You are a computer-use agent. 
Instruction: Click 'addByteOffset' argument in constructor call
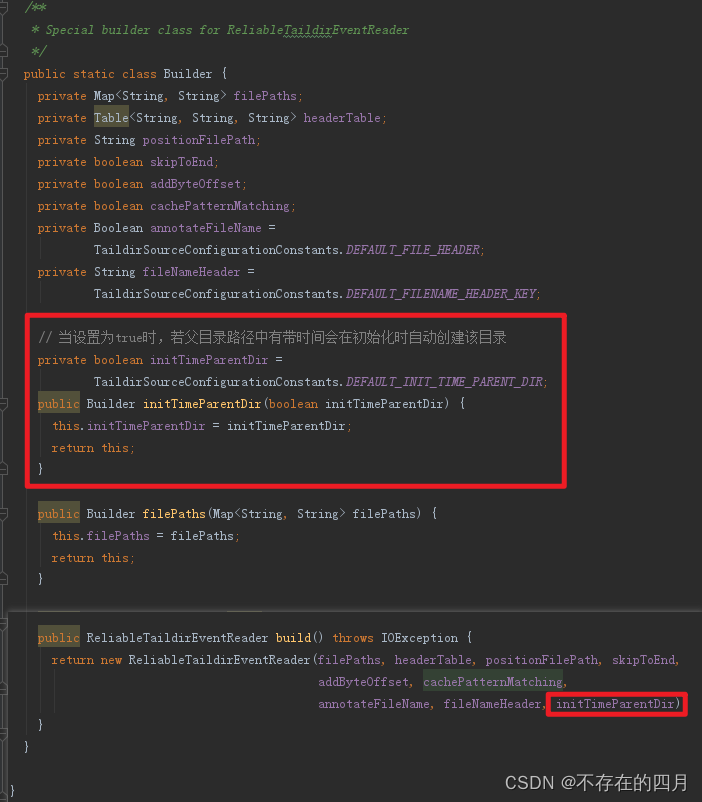coord(363,682)
